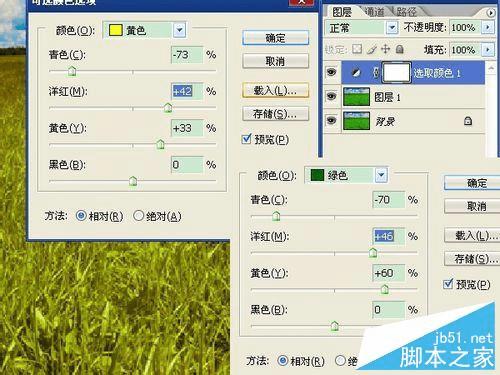Uncheck 预览 in the yellow dialog
Image resolution: width=500 pixels, height=375 pixels.
click(246, 139)
